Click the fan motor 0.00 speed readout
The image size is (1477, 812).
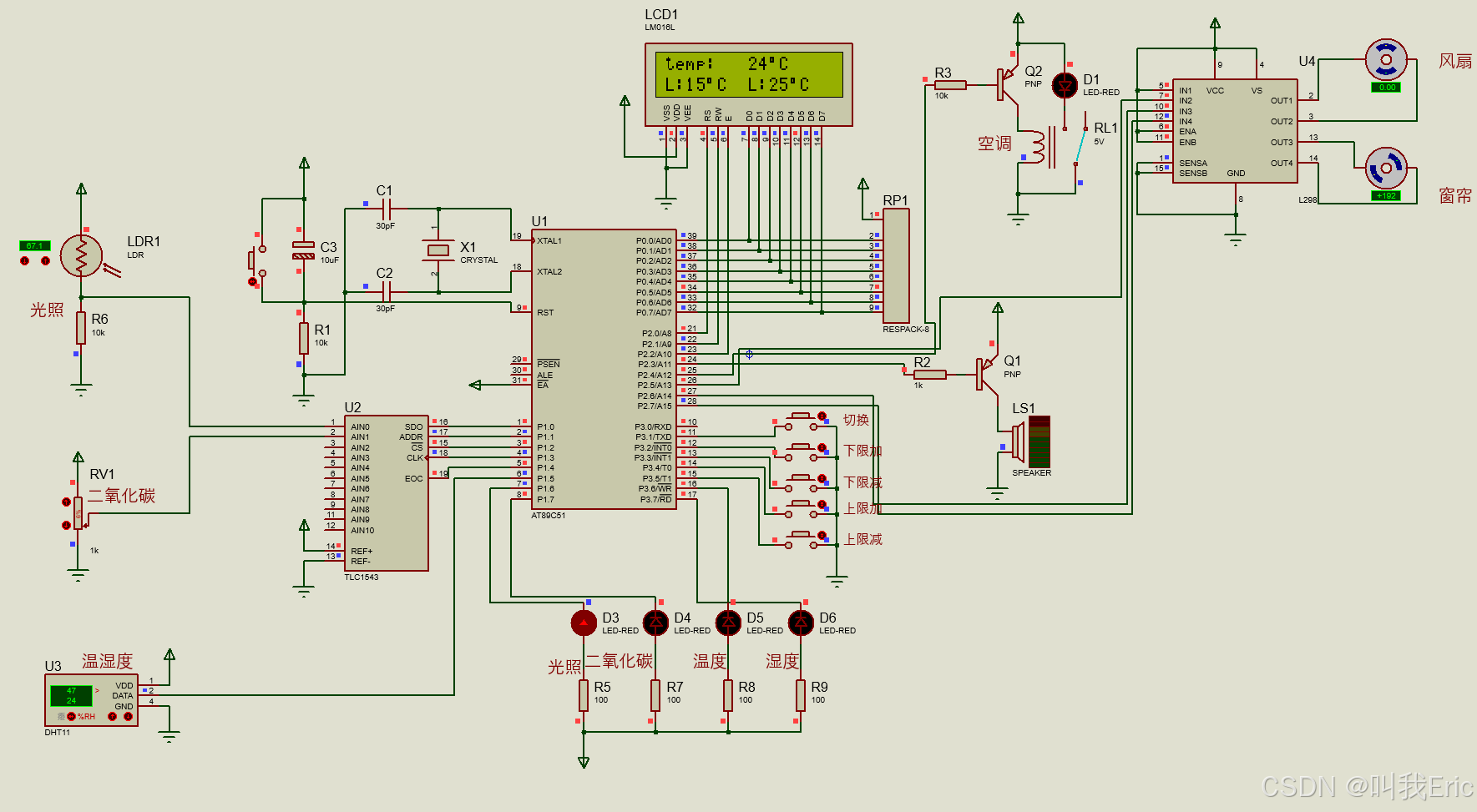pos(1386,87)
